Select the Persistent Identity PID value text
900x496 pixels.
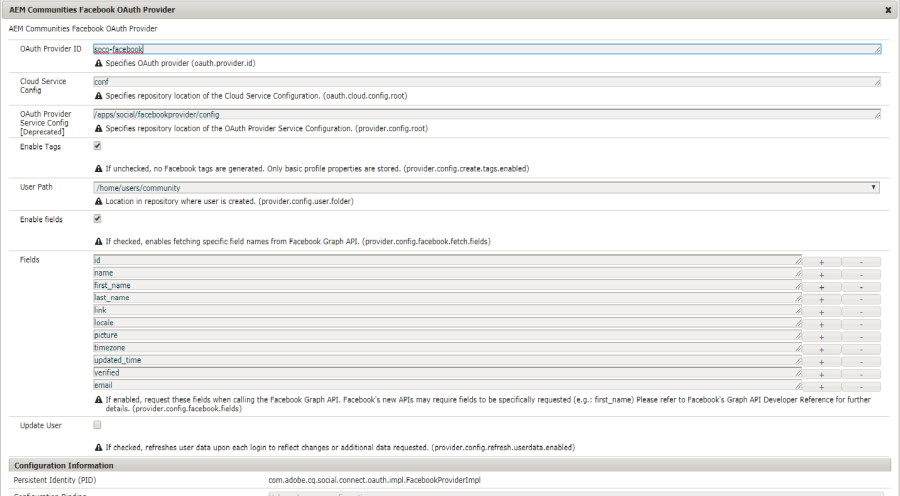(374, 480)
